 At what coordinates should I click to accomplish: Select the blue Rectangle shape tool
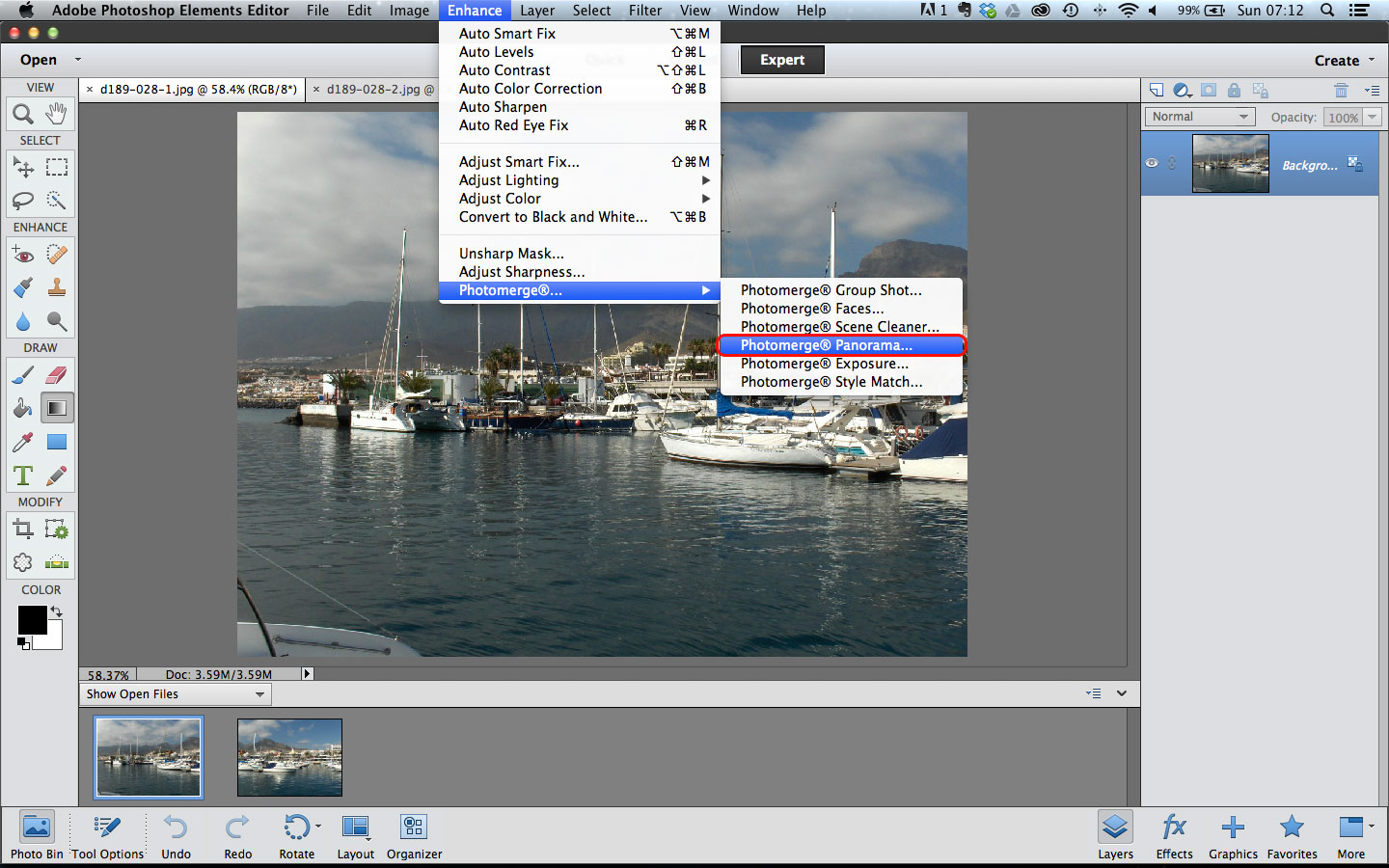[57, 443]
